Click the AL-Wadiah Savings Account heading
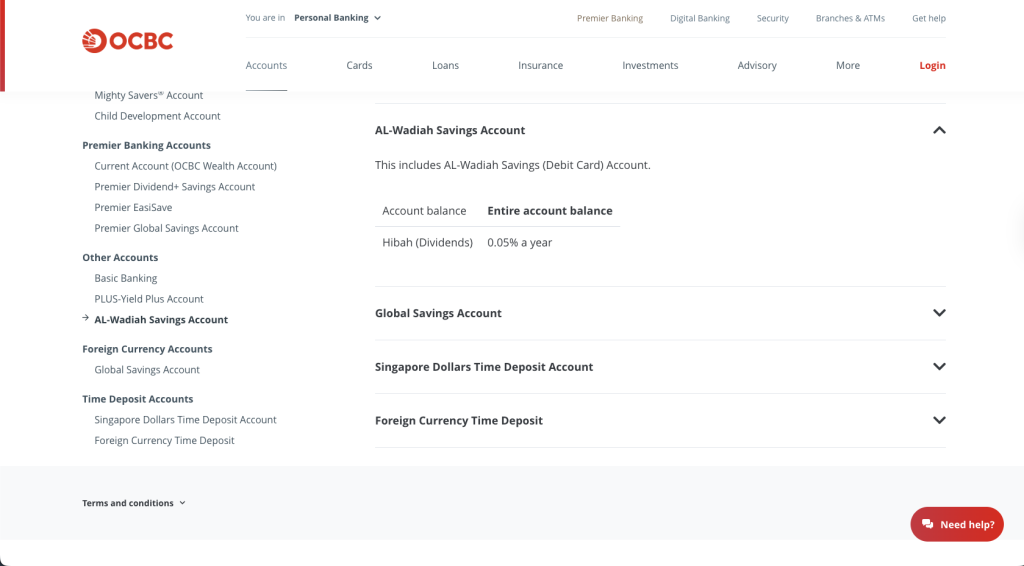Image resolution: width=1024 pixels, height=566 pixels. (450, 130)
